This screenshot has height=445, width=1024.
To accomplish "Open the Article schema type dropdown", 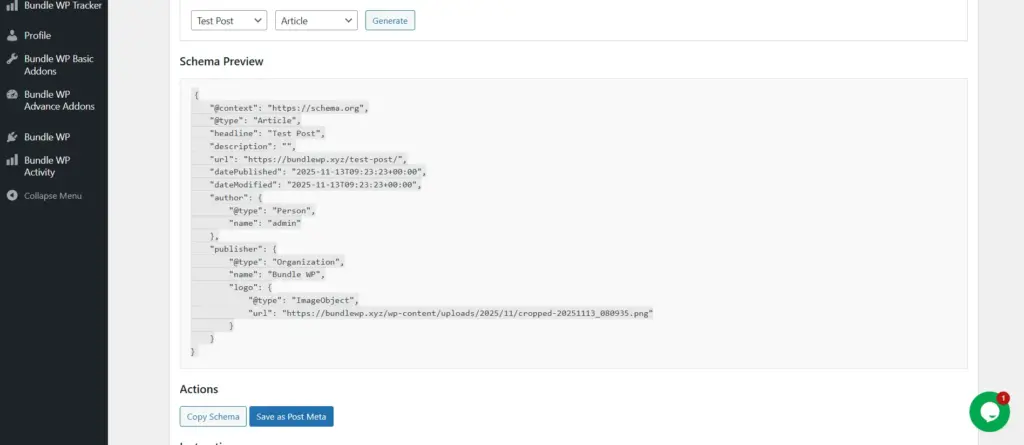I will [316, 20].
